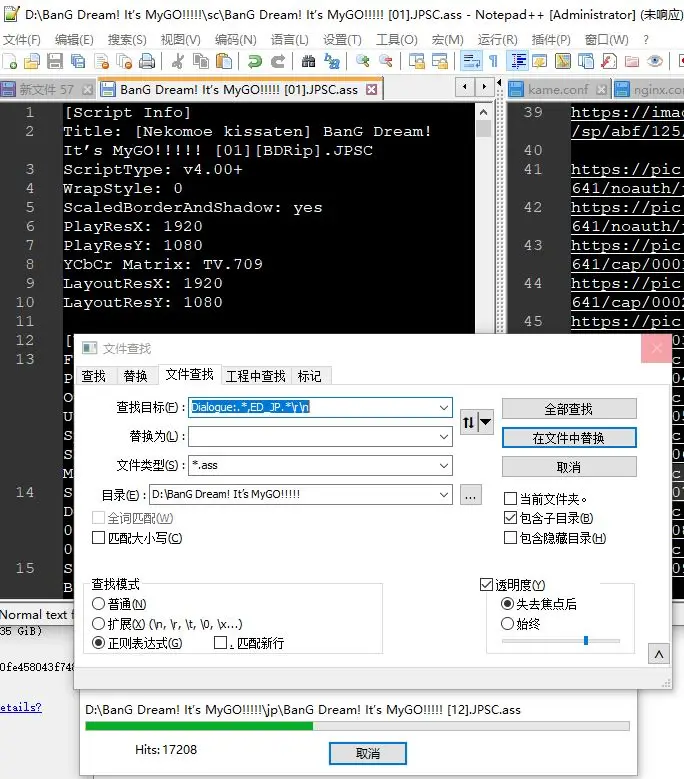Click the Open file toolbar icon
This screenshot has width=684, height=779.
click(x=32, y=62)
